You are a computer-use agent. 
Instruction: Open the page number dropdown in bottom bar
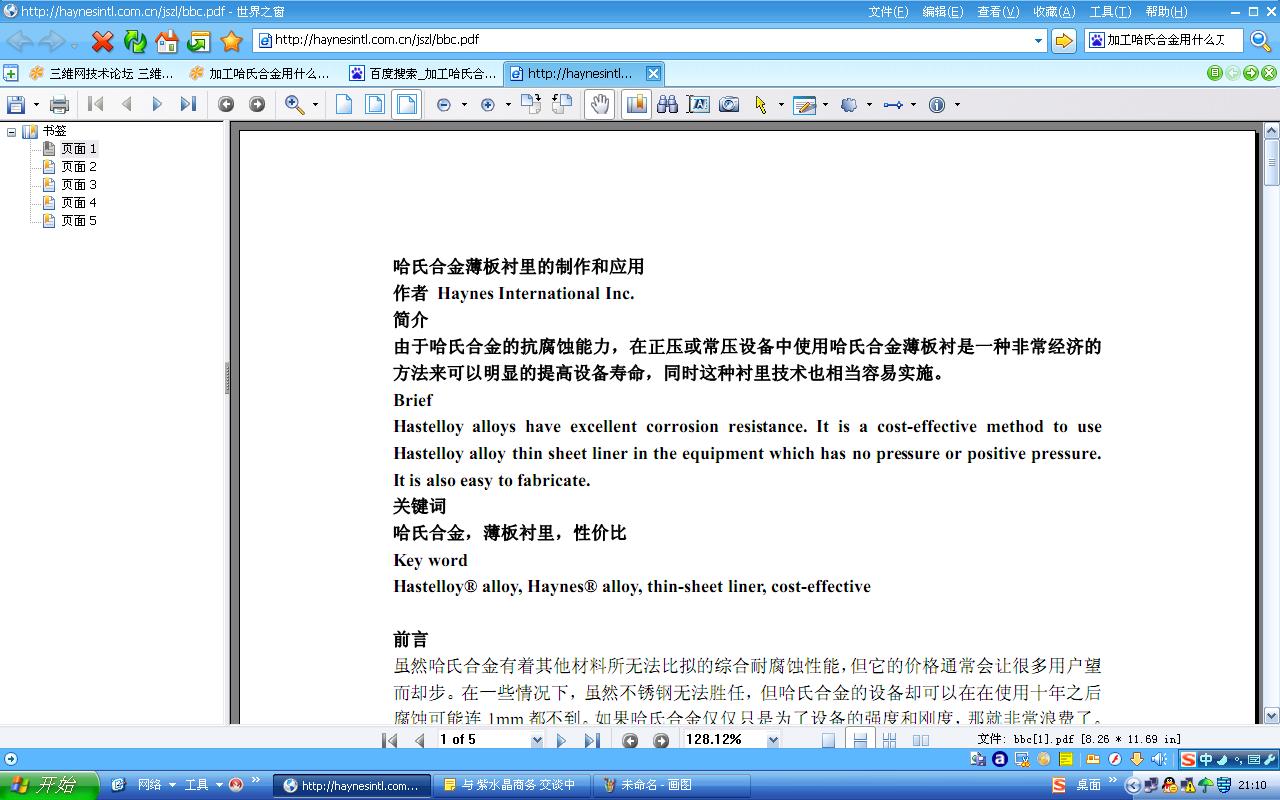(537, 740)
